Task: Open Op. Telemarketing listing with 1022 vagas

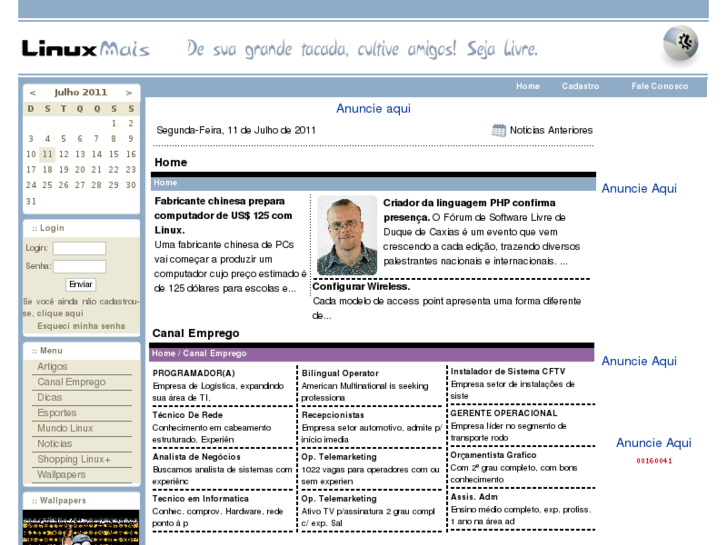Action: click(339, 457)
